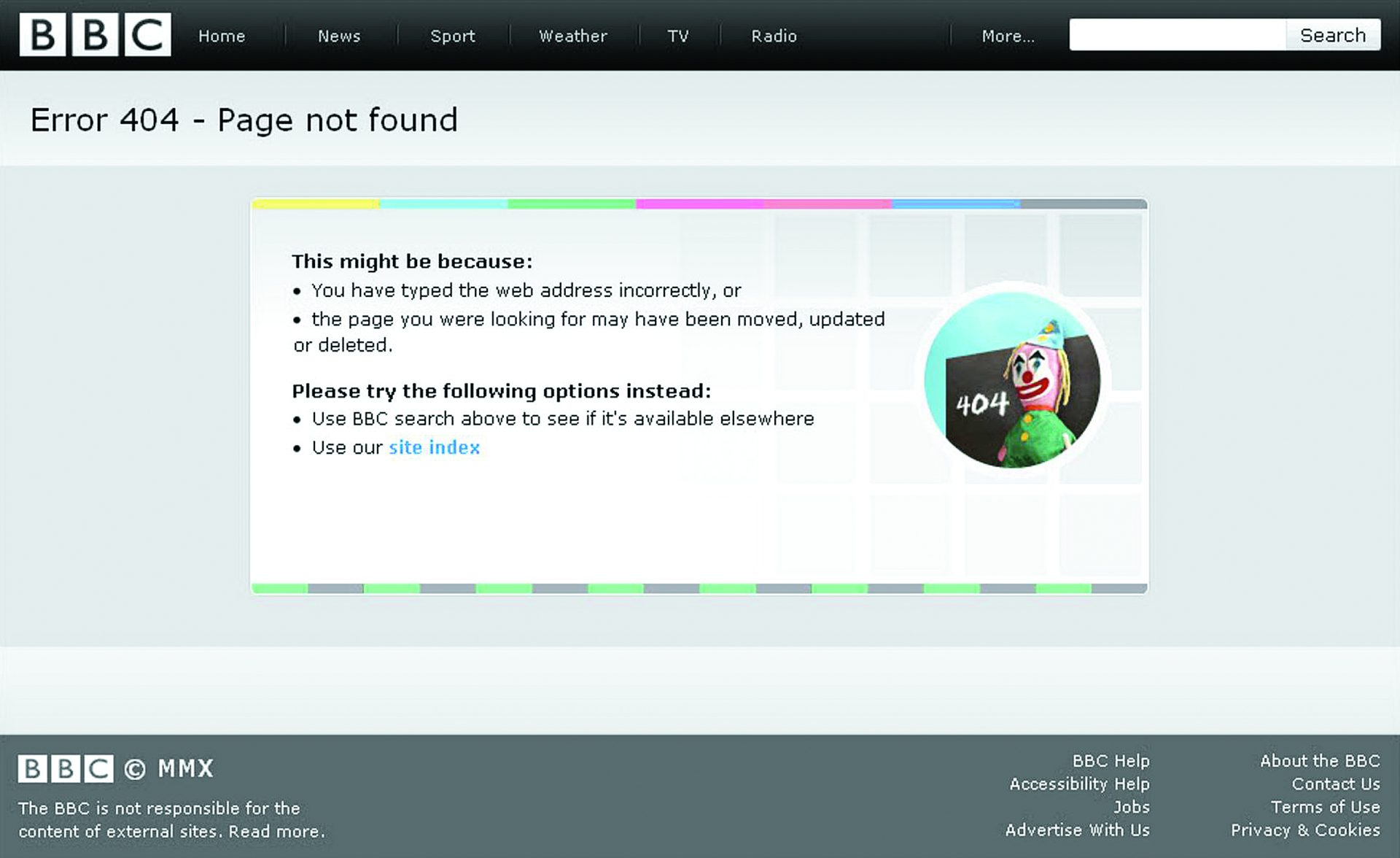Click the Search button
Screen dimensions: 1400x858
pyautogui.click(x=1335, y=34)
